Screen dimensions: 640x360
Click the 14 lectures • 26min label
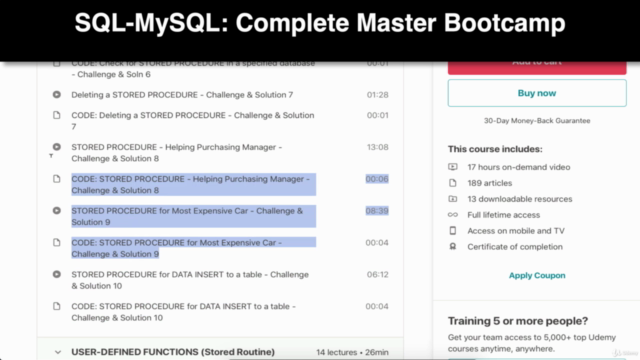tap(352, 352)
